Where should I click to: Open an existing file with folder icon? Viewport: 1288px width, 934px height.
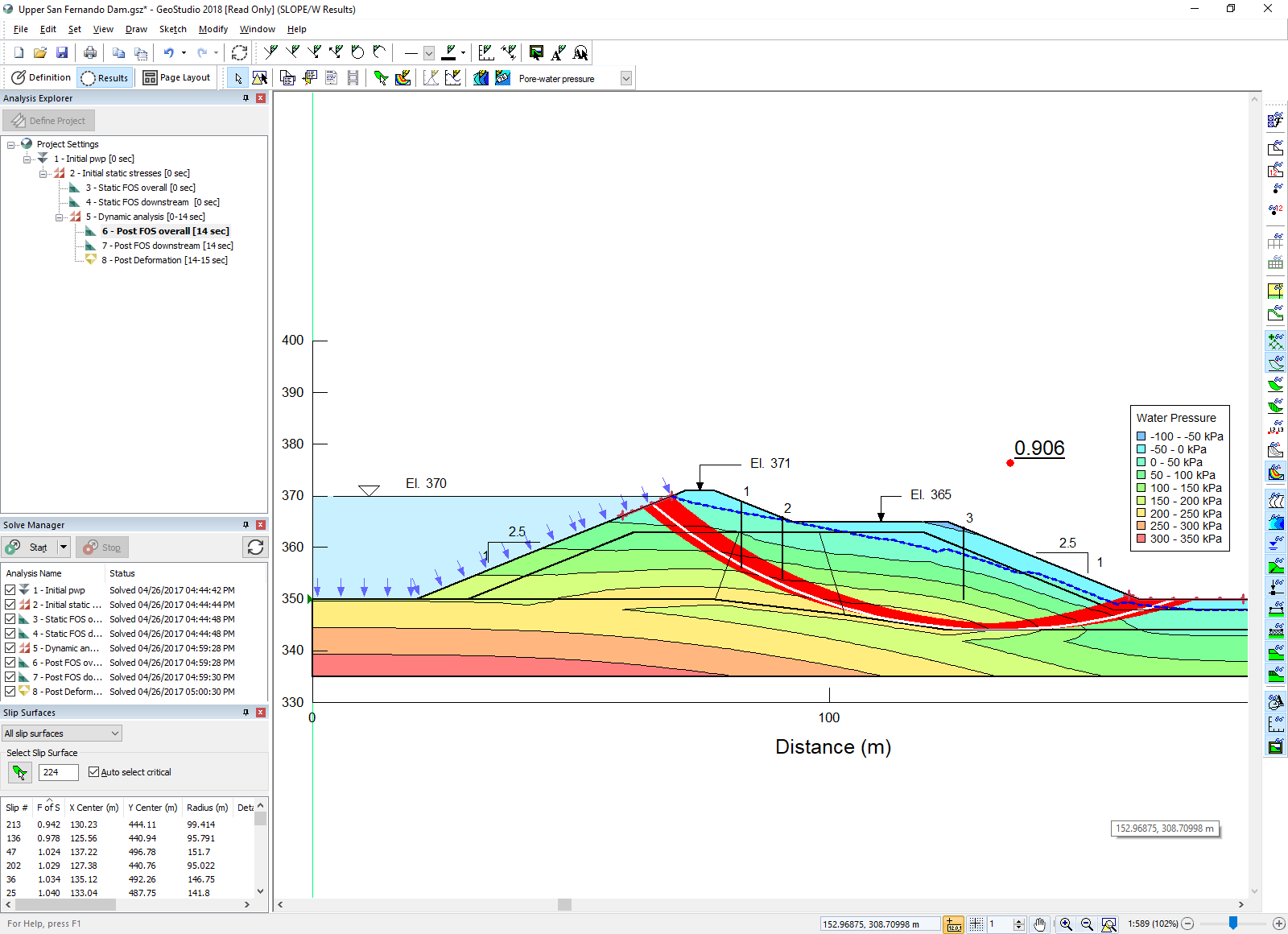click(x=40, y=53)
